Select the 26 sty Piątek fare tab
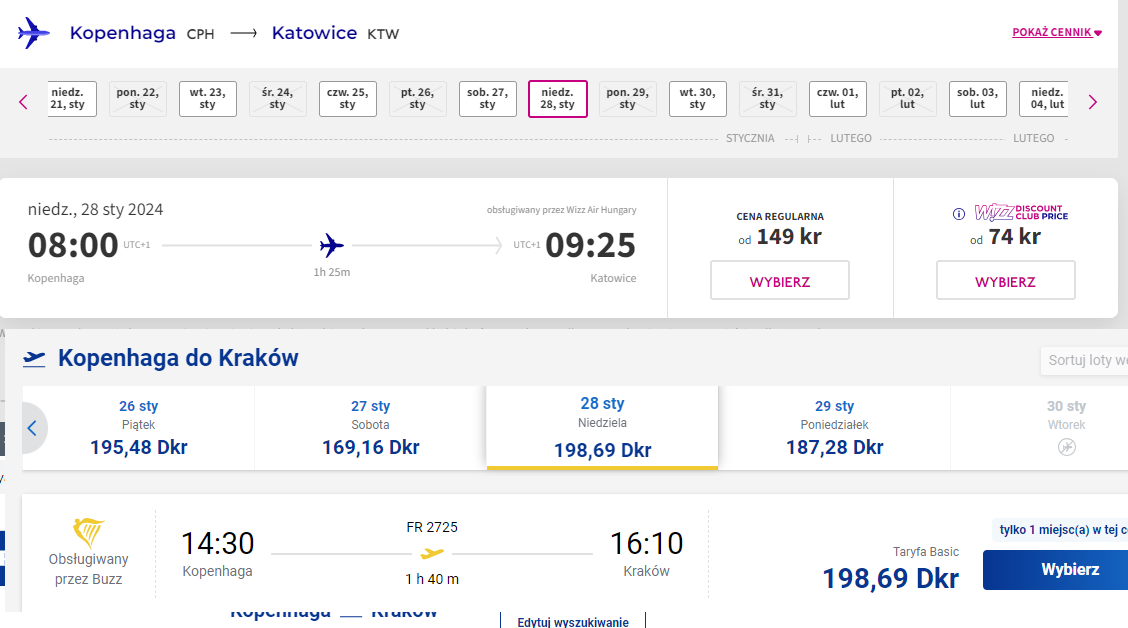 (x=138, y=428)
